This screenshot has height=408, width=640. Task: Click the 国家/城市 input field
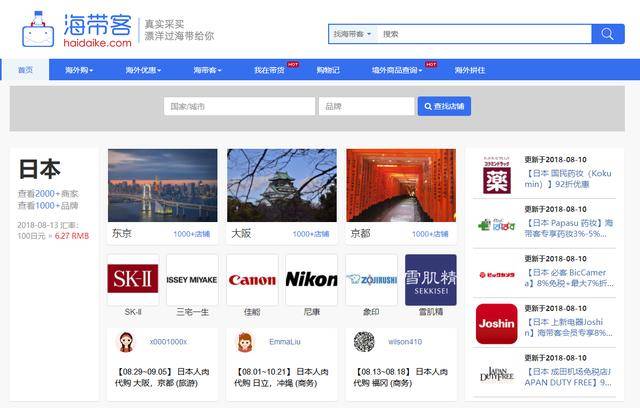tap(239, 106)
